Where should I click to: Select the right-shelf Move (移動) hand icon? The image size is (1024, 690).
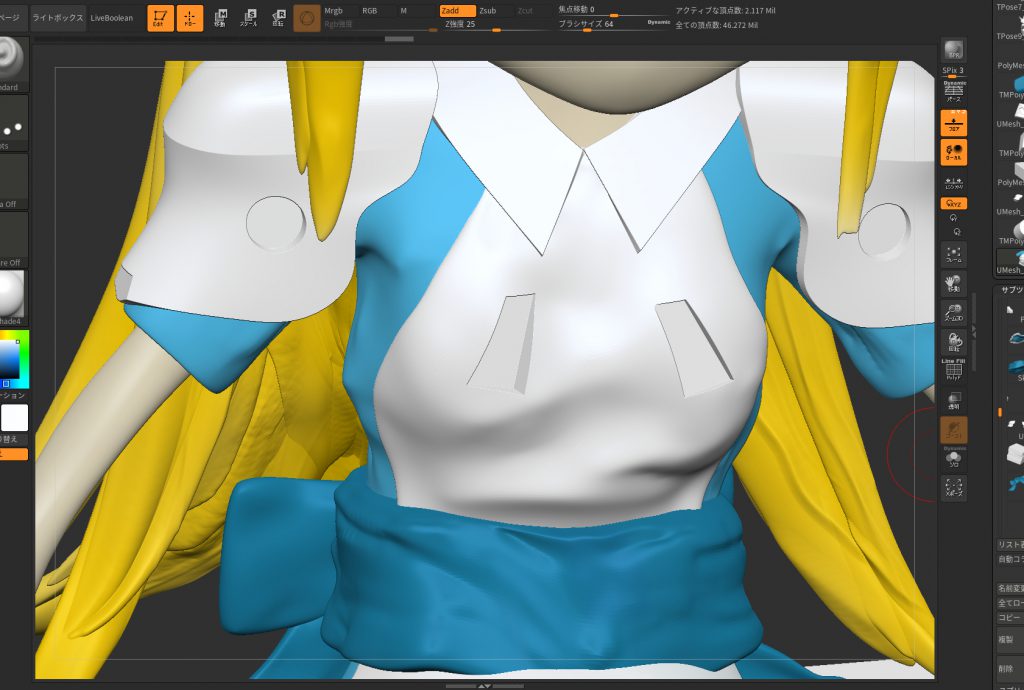954,284
